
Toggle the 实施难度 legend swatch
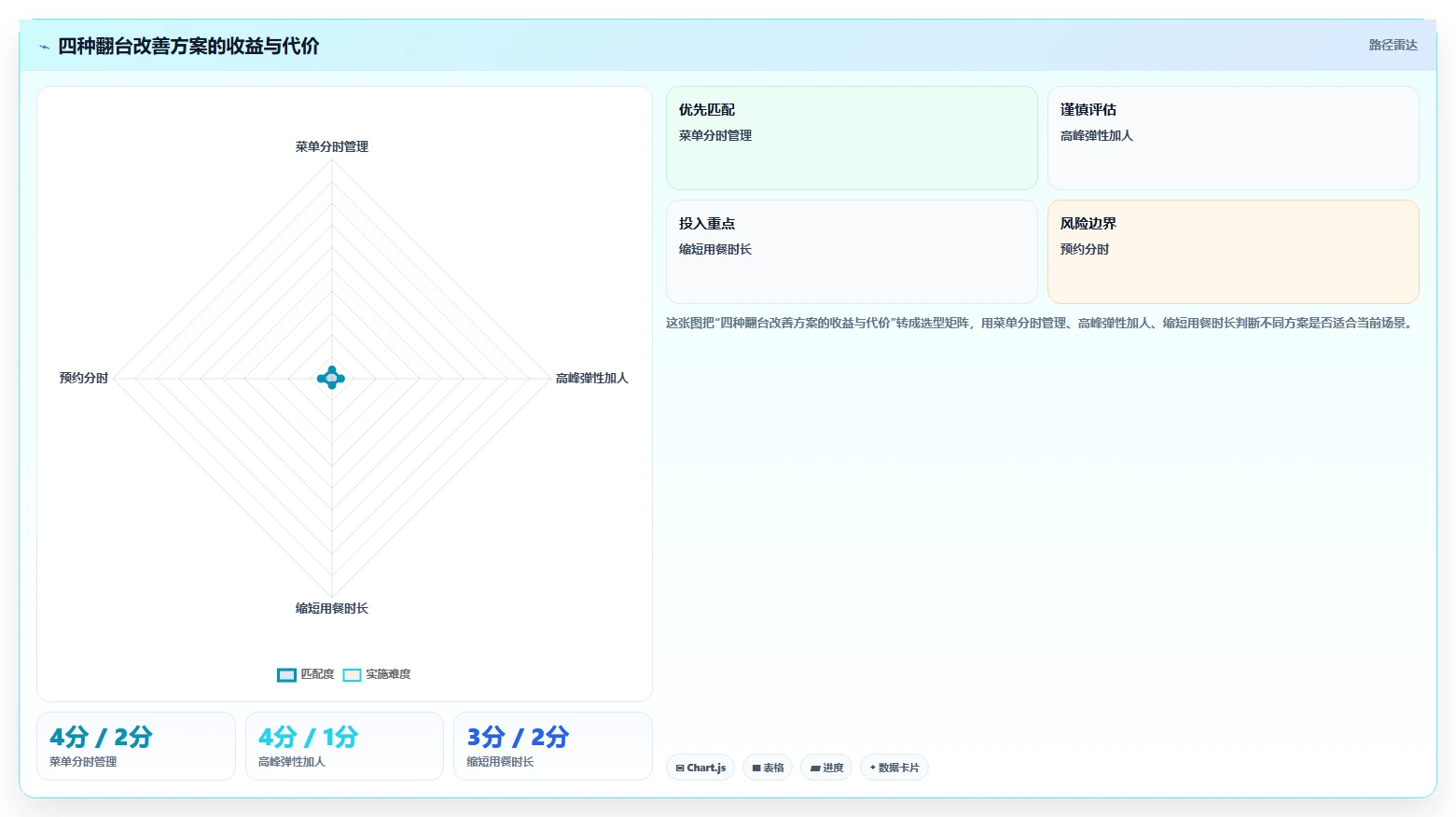tap(352, 675)
